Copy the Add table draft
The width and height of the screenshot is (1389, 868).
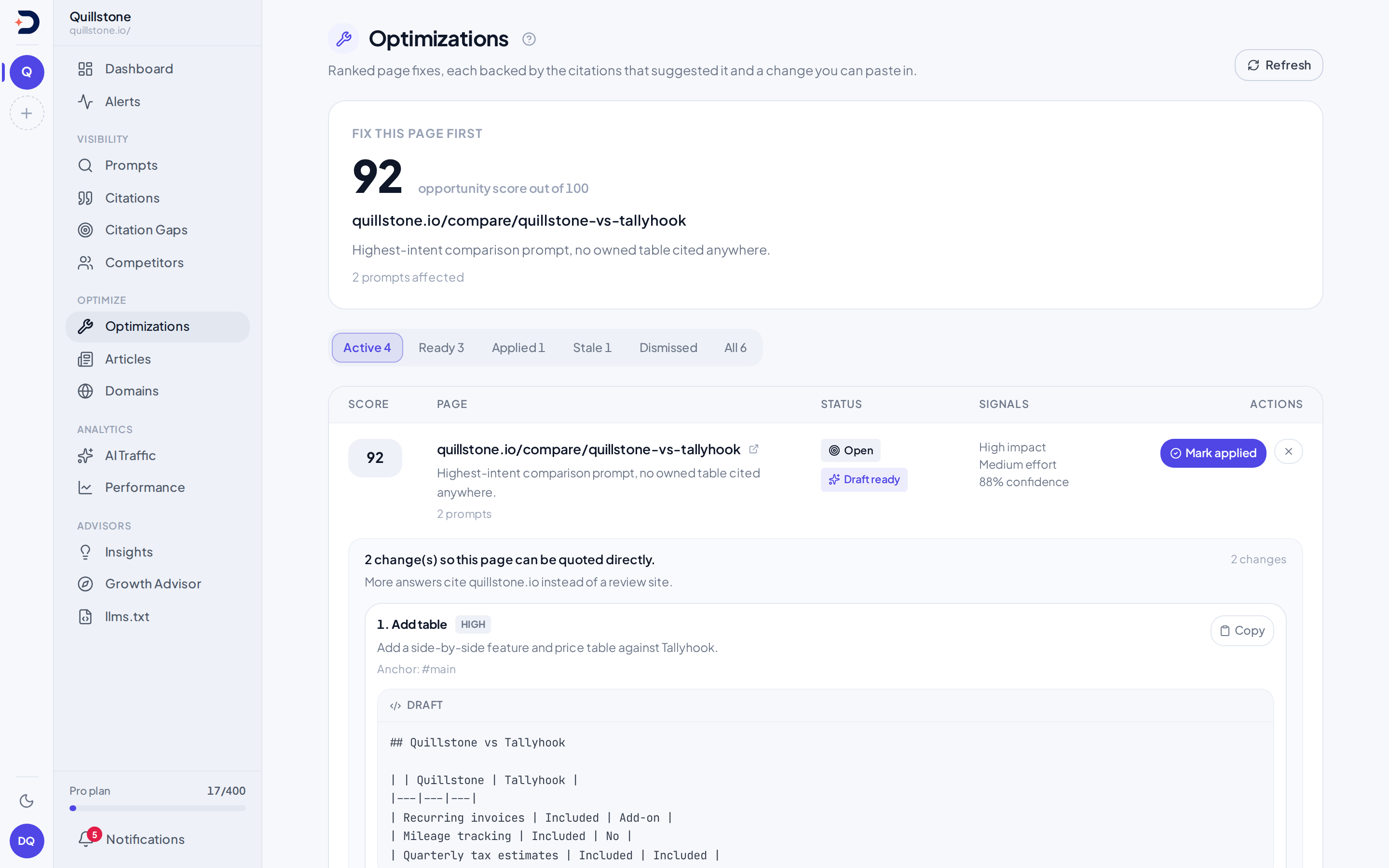(1242, 631)
